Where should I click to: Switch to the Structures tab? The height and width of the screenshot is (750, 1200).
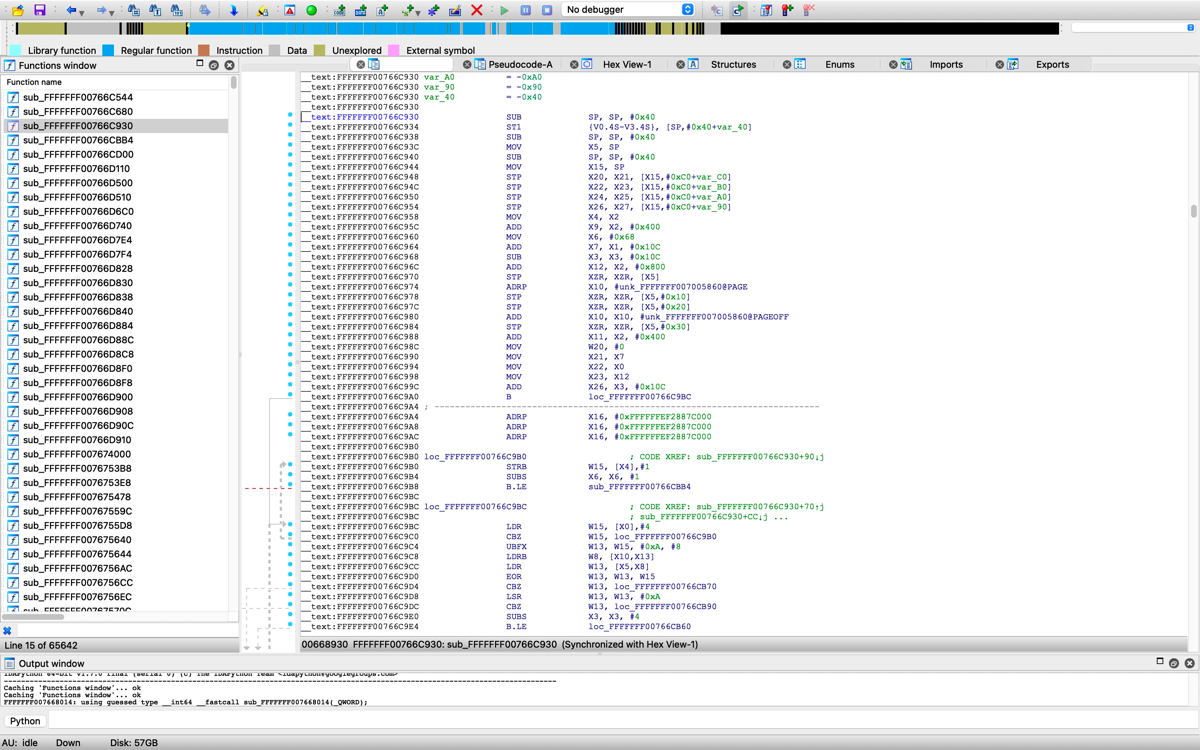coord(733,64)
